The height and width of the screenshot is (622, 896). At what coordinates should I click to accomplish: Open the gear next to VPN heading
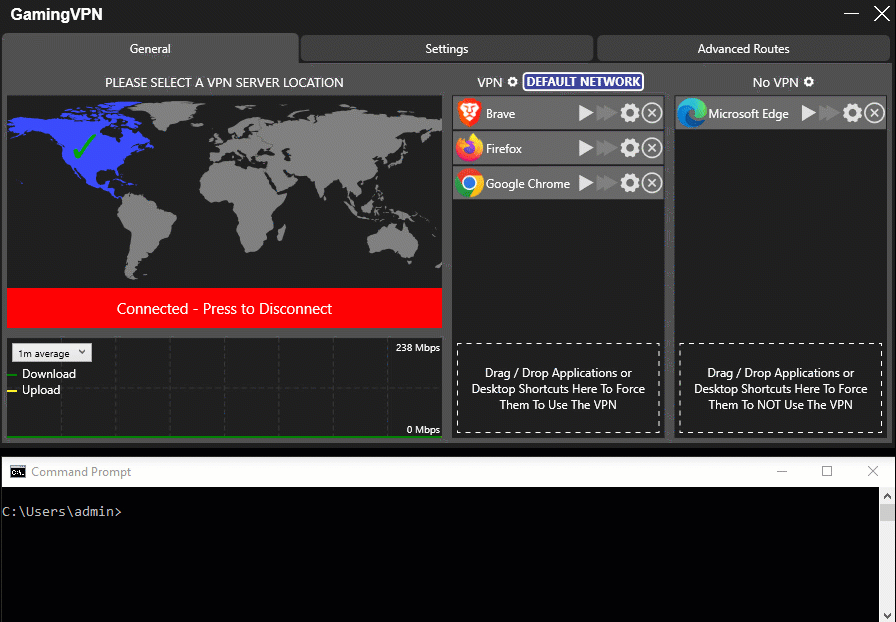(x=513, y=82)
